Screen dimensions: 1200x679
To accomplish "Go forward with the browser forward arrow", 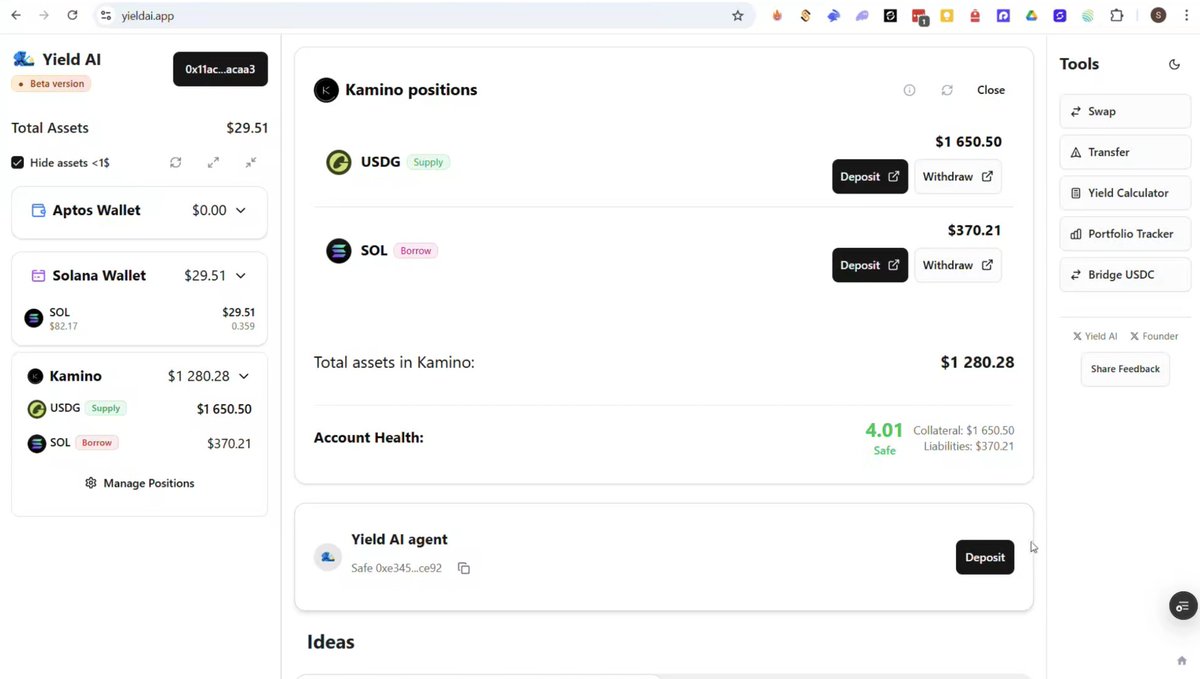I will (44, 16).
